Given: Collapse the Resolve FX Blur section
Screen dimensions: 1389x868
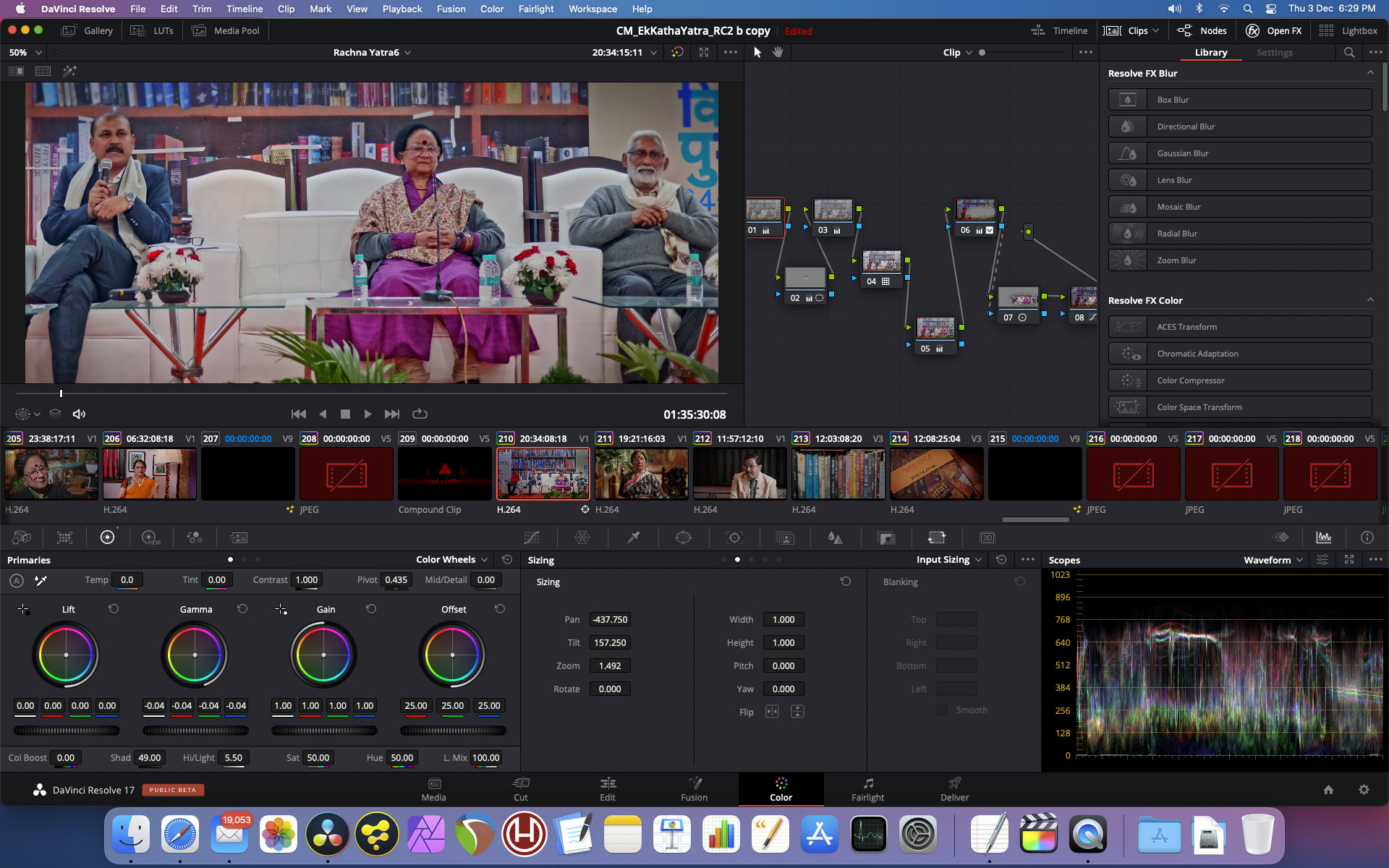Looking at the screenshot, I should pyautogui.click(x=1370, y=73).
